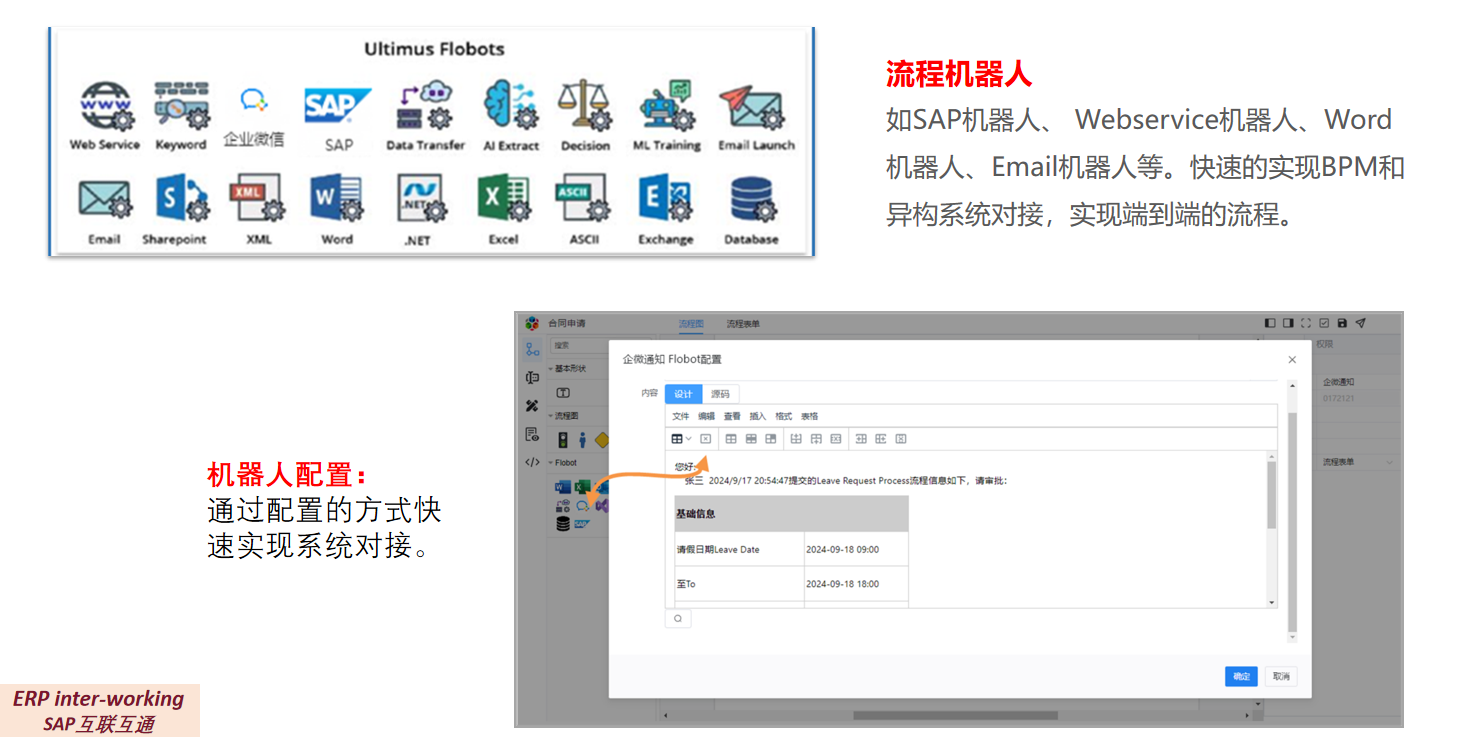Toggle the left panel layout icon

pos(1270,323)
